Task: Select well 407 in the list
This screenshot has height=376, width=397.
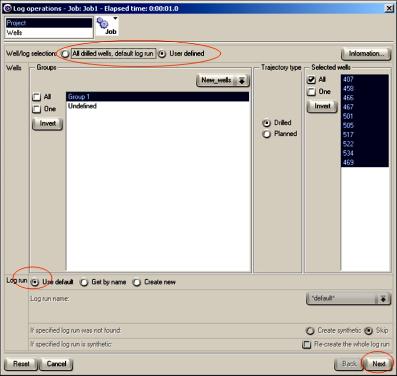Action: (x=365, y=79)
